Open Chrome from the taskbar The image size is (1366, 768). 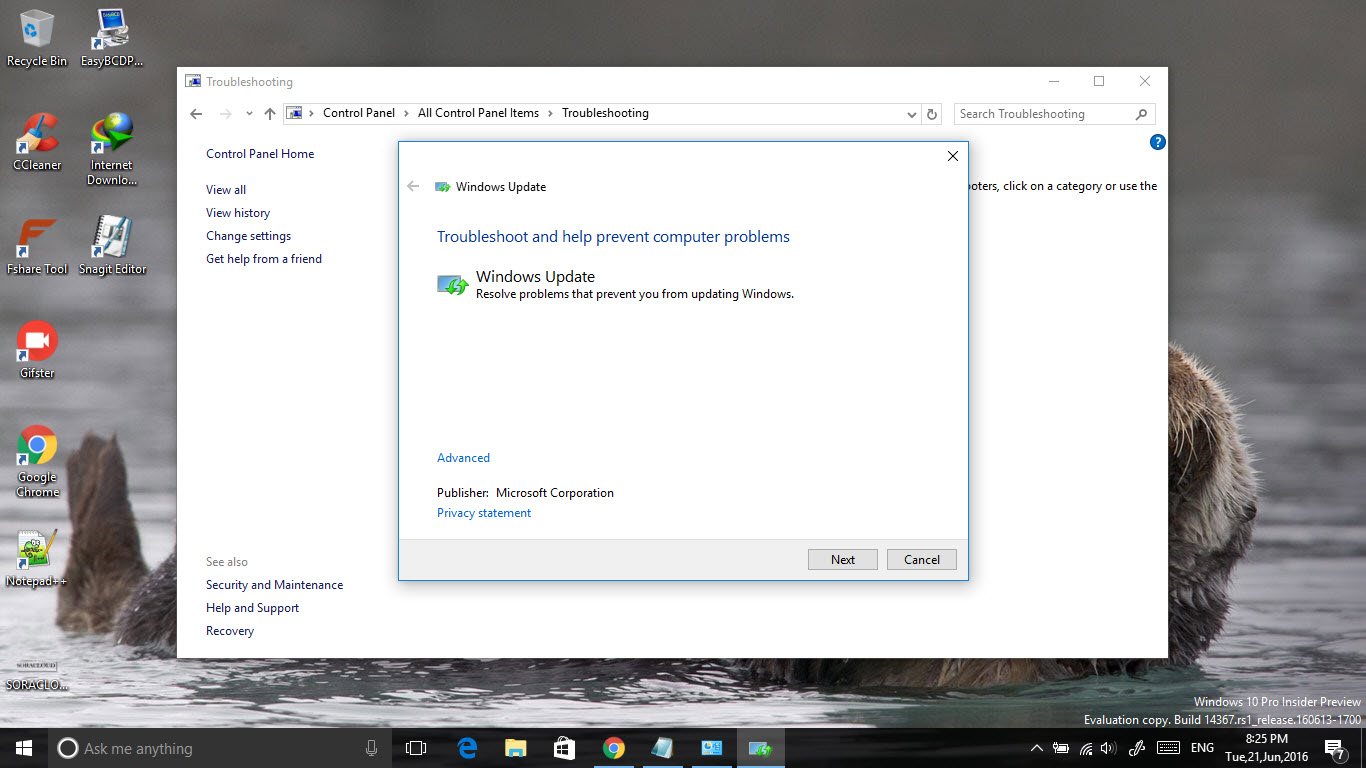614,748
